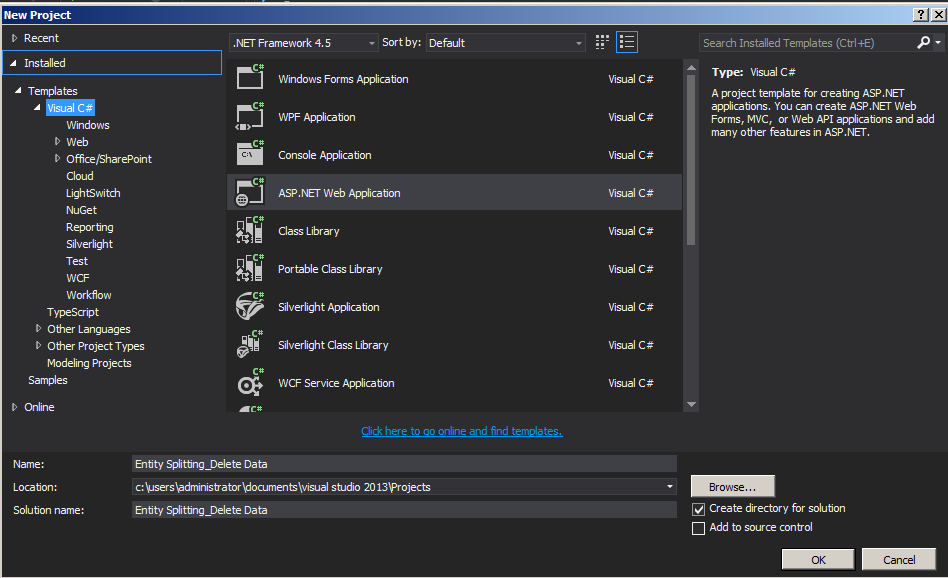Open the go online and find templates link

pos(461,431)
